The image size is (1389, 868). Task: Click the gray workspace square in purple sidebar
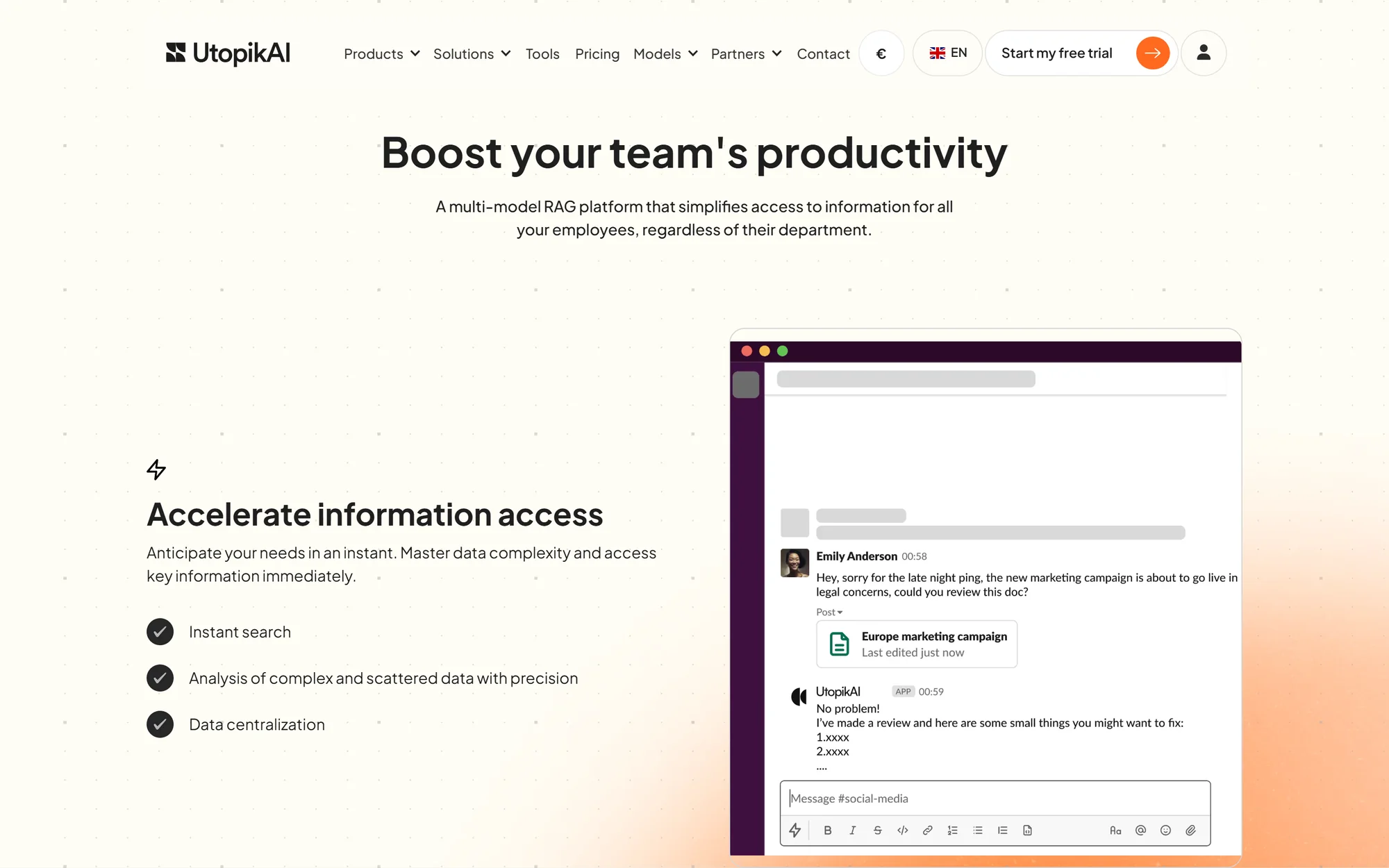[x=746, y=385]
